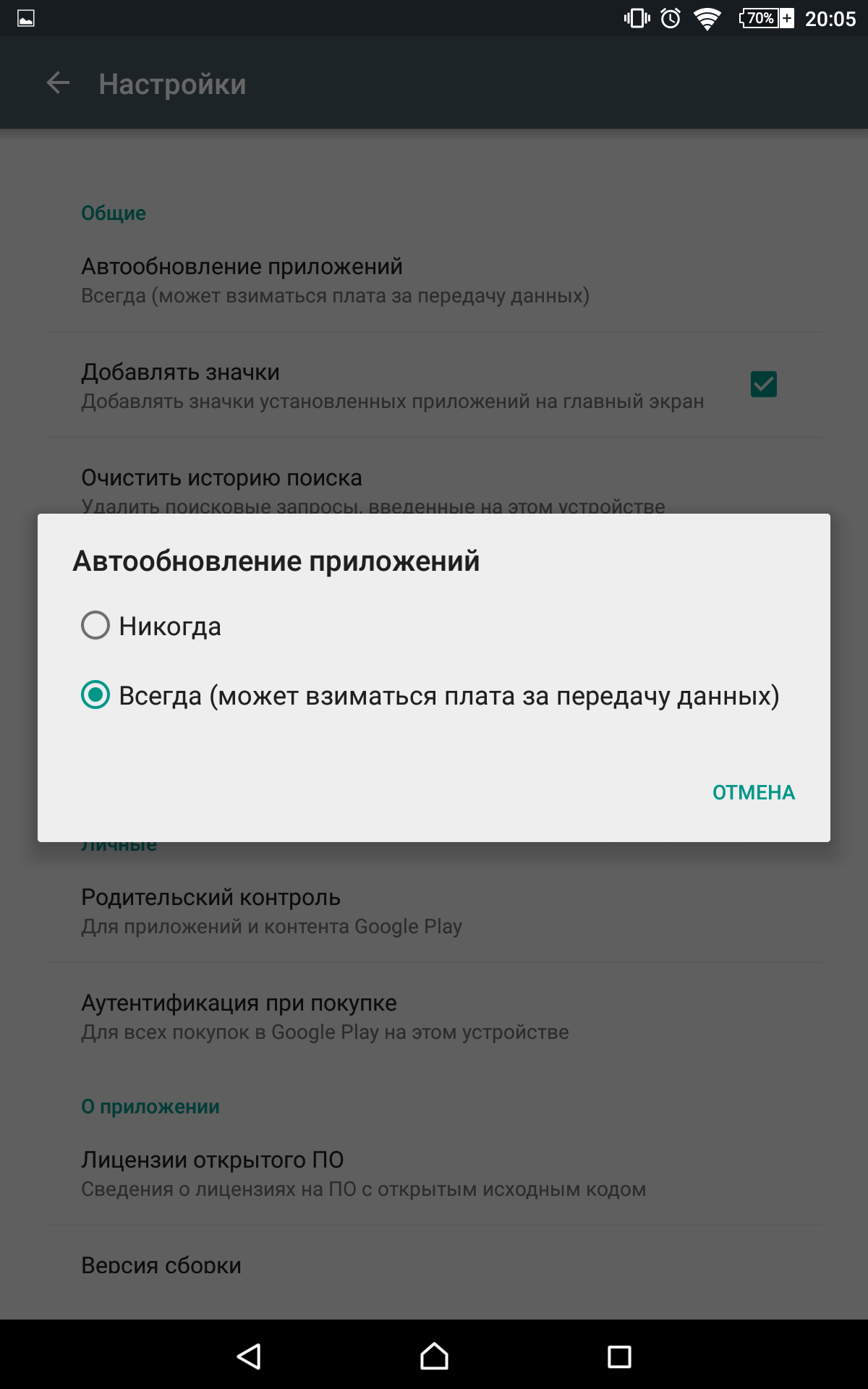Open Лицензии открытого ПО entry
This screenshot has height=1389, width=868.
pos(434,1173)
